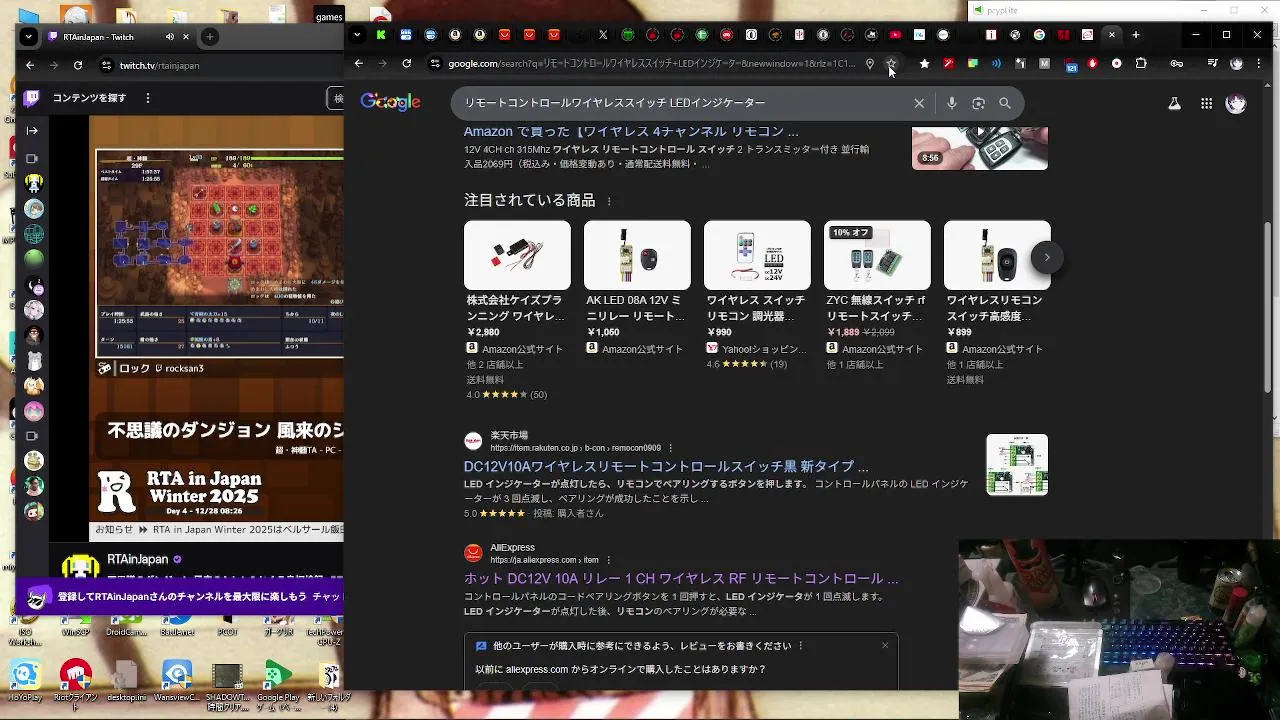Image resolution: width=1280 pixels, height=720 pixels.
Task: Show next products with carousel arrow
Action: tap(1047, 257)
